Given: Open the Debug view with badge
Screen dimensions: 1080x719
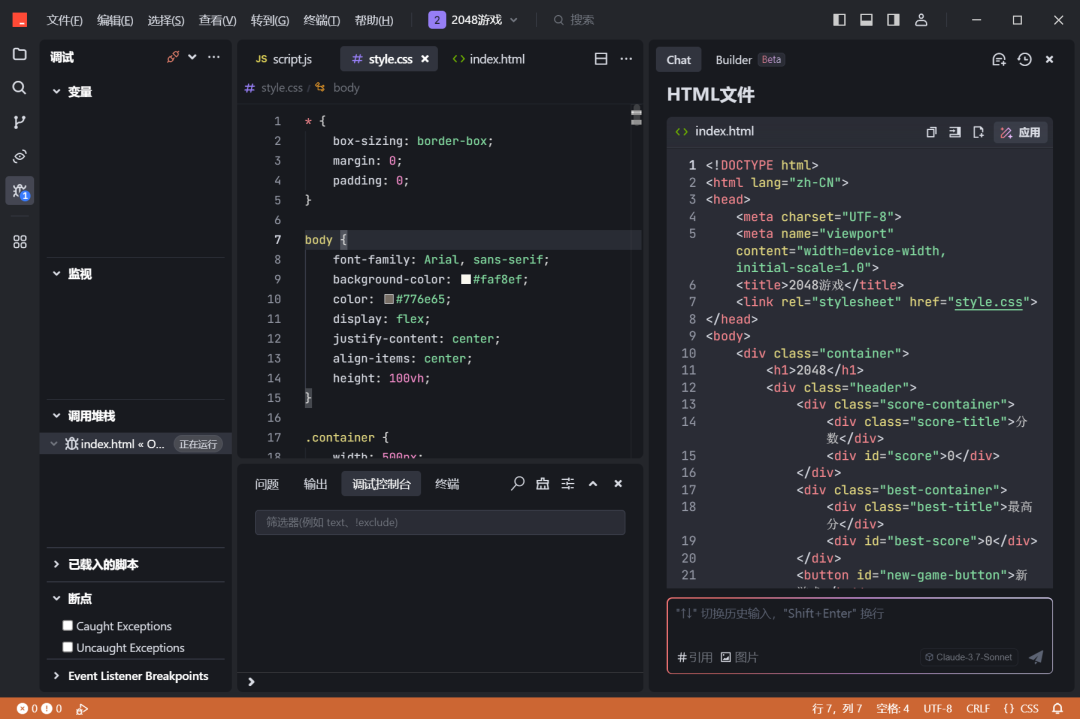Looking at the screenshot, I should click(19, 191).
